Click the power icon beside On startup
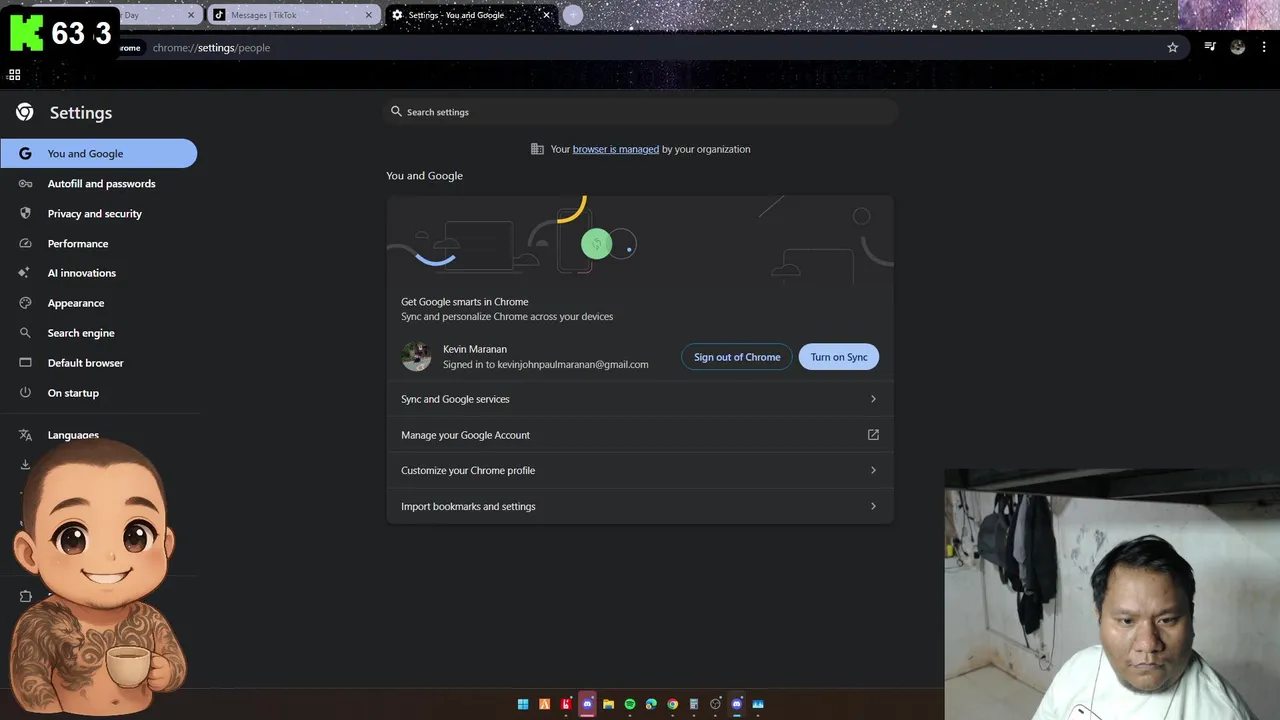This screenshot has width=1280, height=720. [25, 393]
